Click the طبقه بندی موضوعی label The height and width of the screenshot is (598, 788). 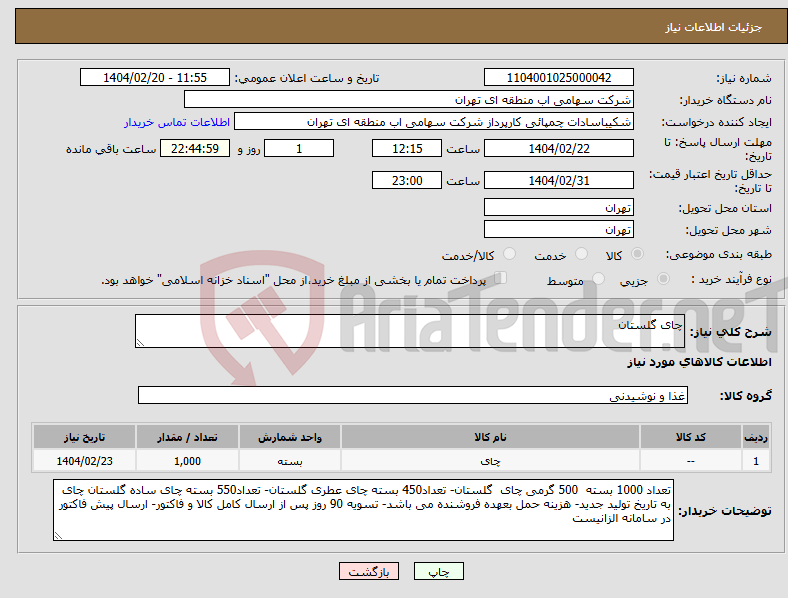[x=719, y=255]
